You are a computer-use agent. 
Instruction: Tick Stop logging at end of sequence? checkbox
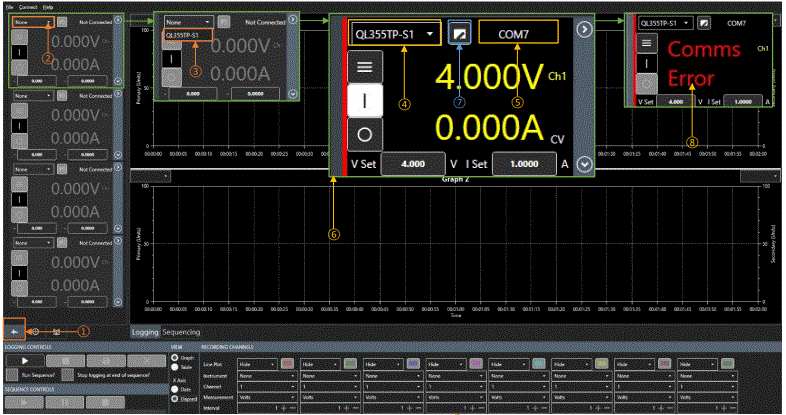pyautogui.click(x=67, y=374)
